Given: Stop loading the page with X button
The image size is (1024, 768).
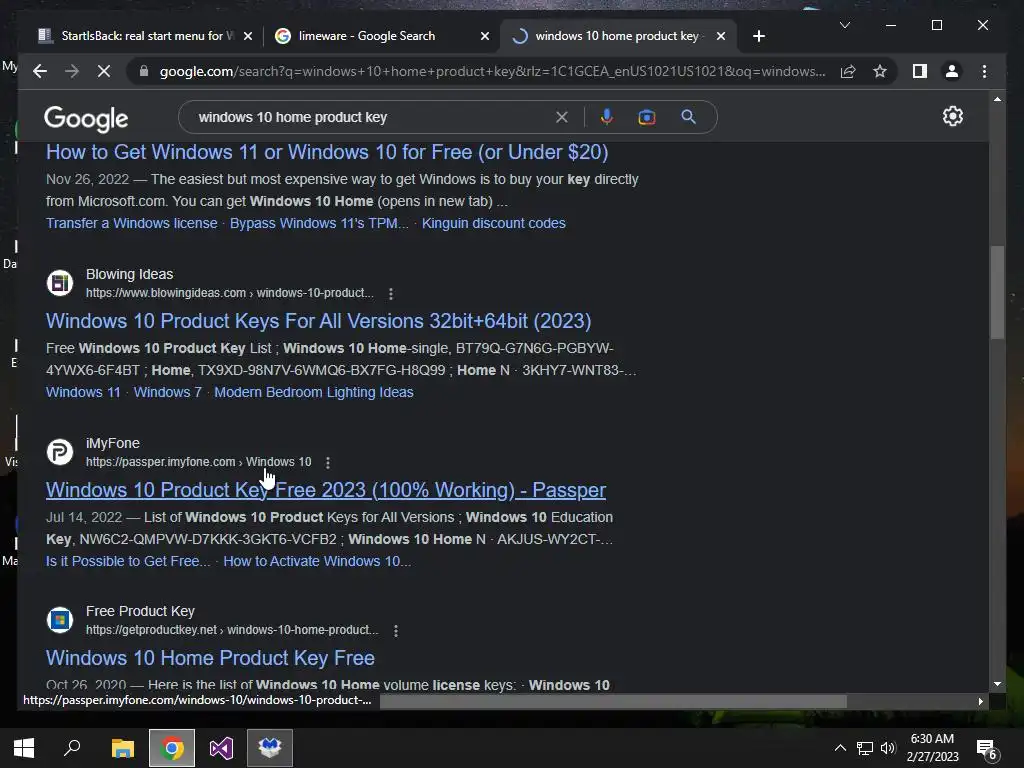Looking at the screenshot, I should (x=104, y=71).
